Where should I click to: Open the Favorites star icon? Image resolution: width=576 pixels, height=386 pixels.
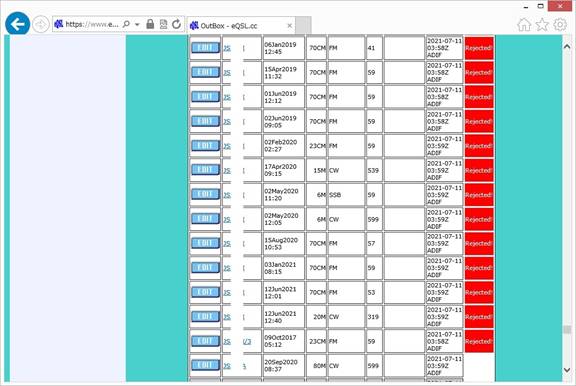coord(542,25)
